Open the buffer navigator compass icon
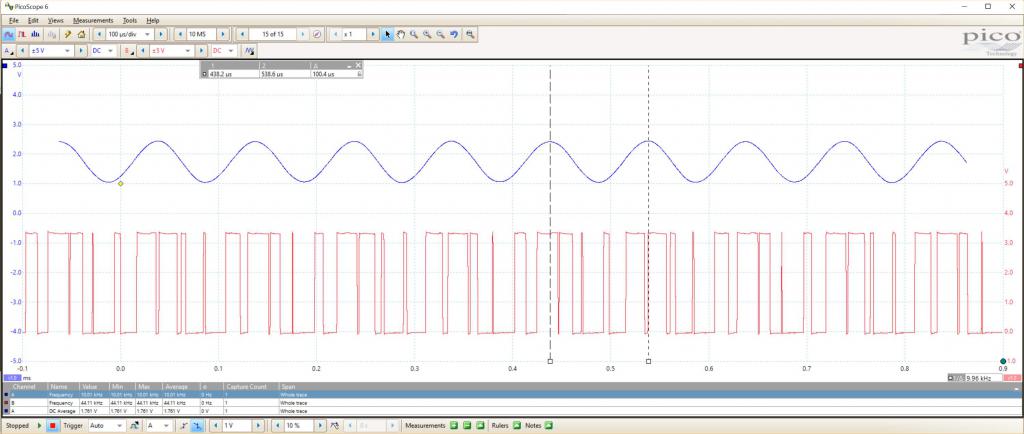This screenshot has width=1024, height=434. coord(317,34)
